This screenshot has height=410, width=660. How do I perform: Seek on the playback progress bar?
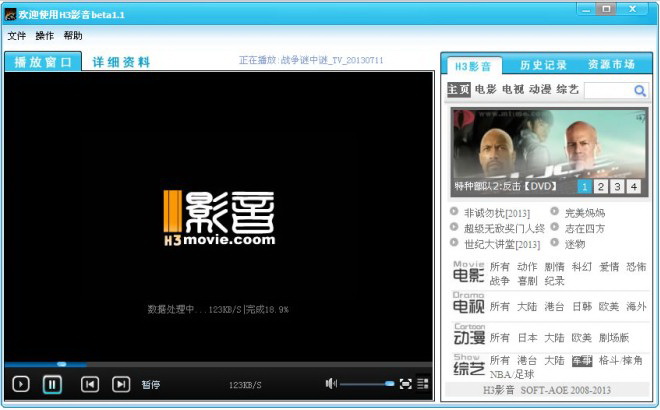tap(218, 364)
